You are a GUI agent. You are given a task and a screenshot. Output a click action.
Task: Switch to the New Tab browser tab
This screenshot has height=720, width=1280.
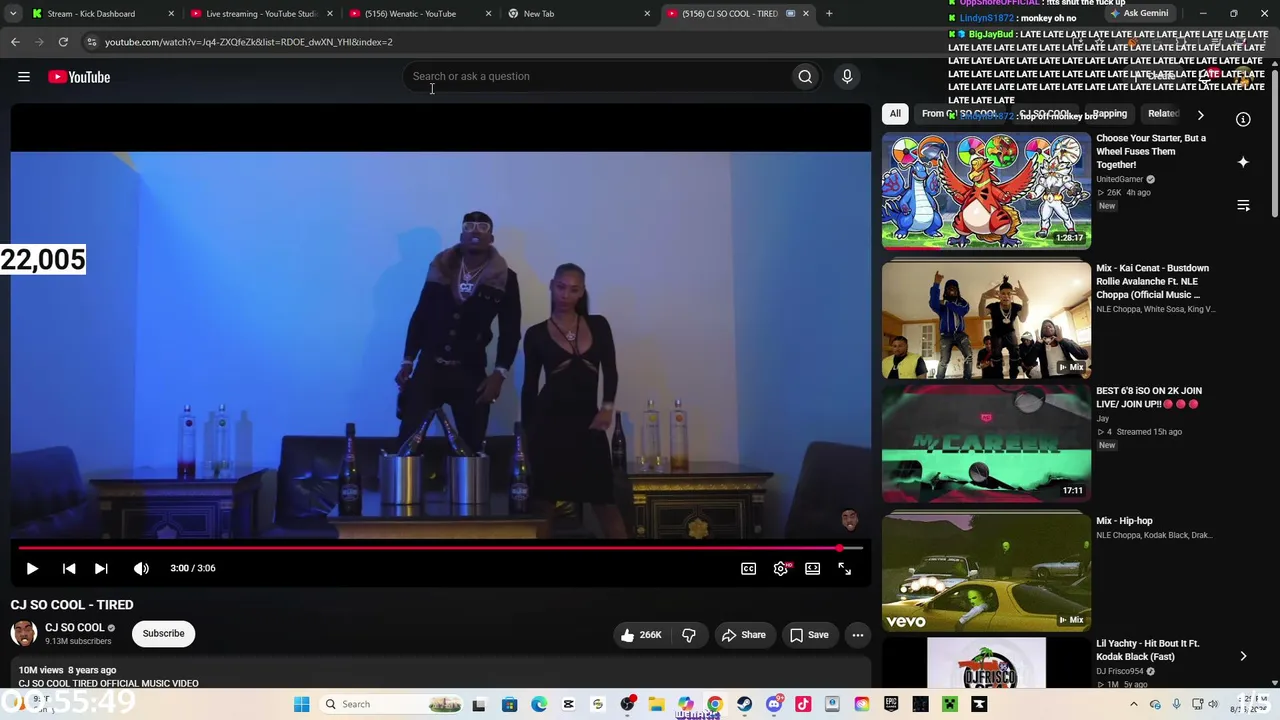click(x=578, y=14)
